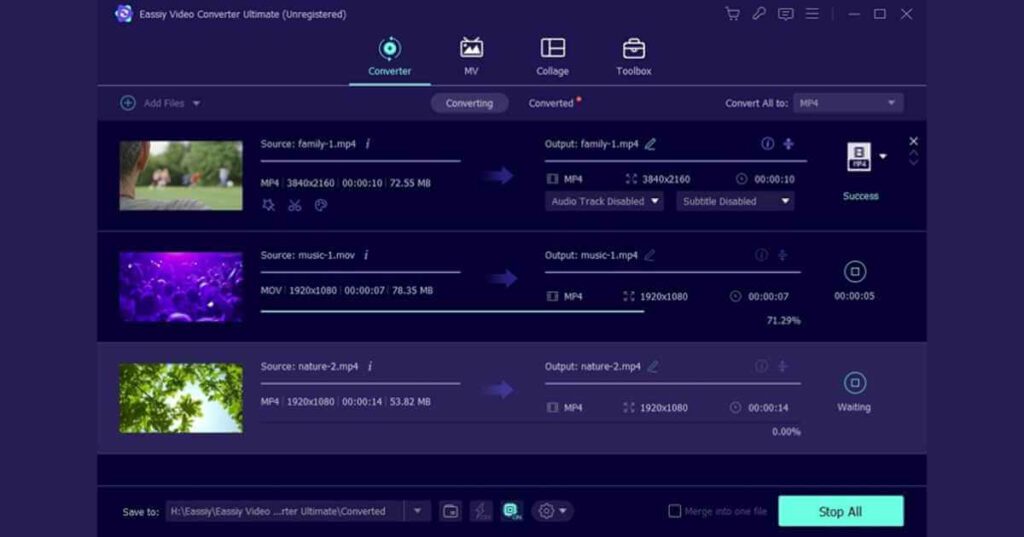The image size is (1024, 537).
Task: Toggle GPU hardware acceleration icon
Action: [x=512, y=512]
